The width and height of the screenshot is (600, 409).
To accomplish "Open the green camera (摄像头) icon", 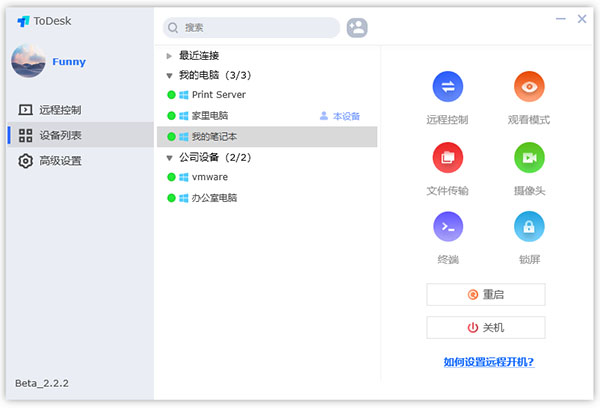I will (529, 158).
